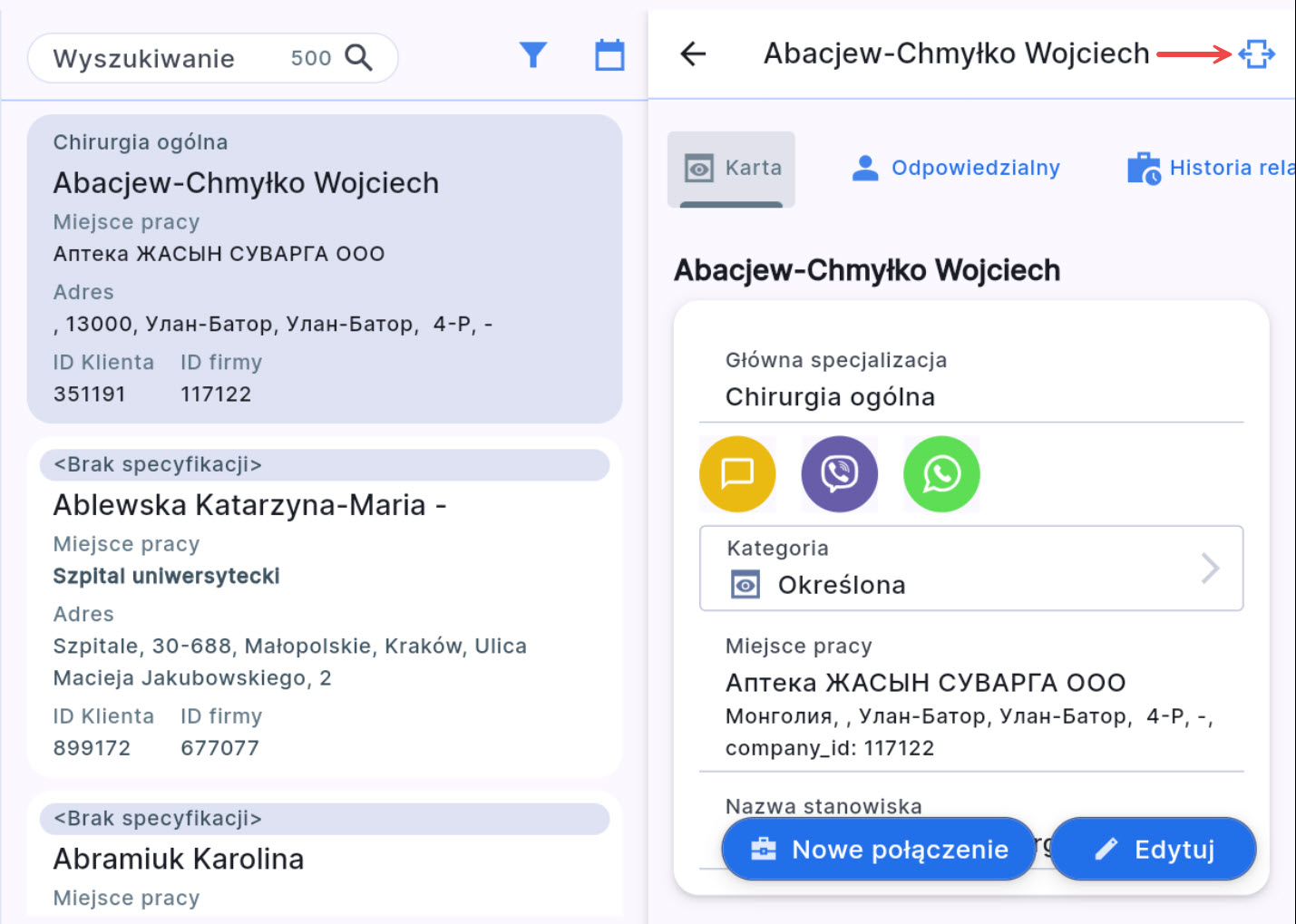Open the filter funnel icon
Screen dimensions: 1296x924
tap(533, 55)
